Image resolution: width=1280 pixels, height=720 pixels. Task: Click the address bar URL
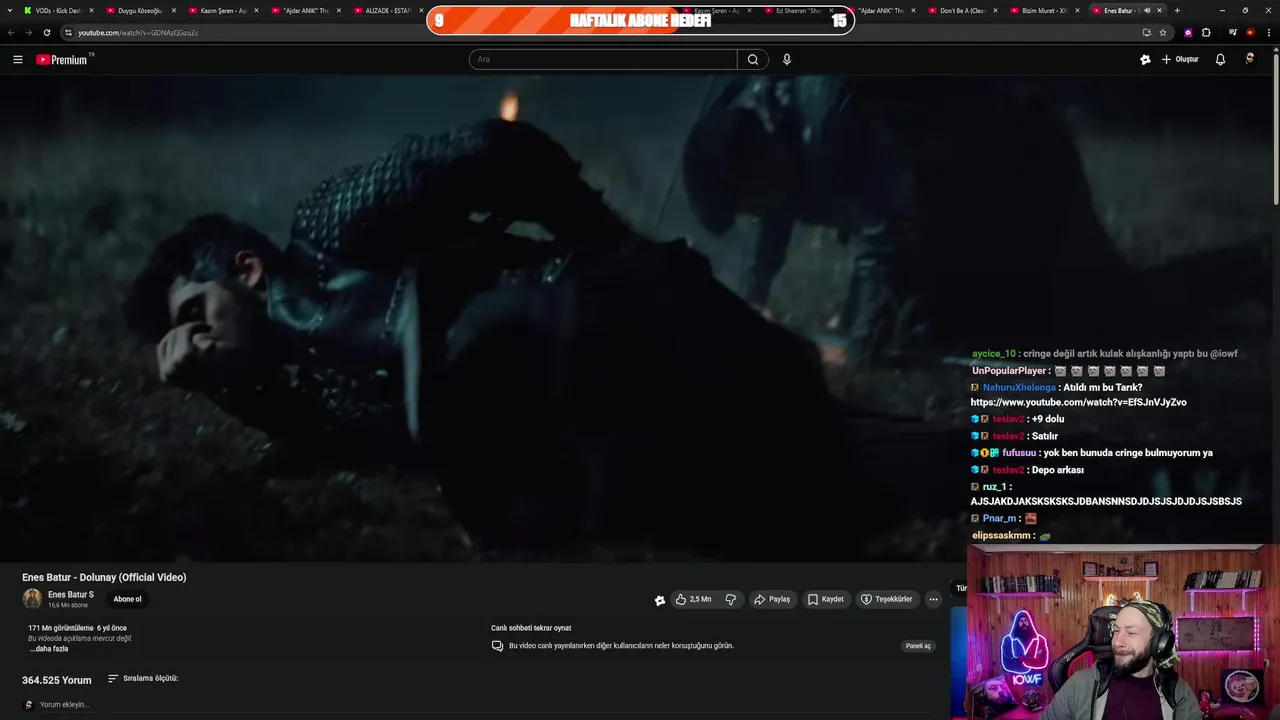point(138,33)
